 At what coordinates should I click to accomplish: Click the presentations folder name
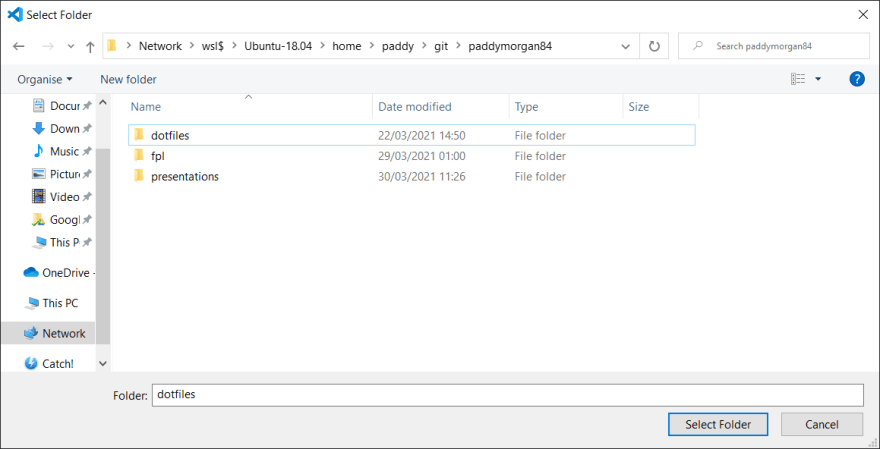[x=185, y=177]
